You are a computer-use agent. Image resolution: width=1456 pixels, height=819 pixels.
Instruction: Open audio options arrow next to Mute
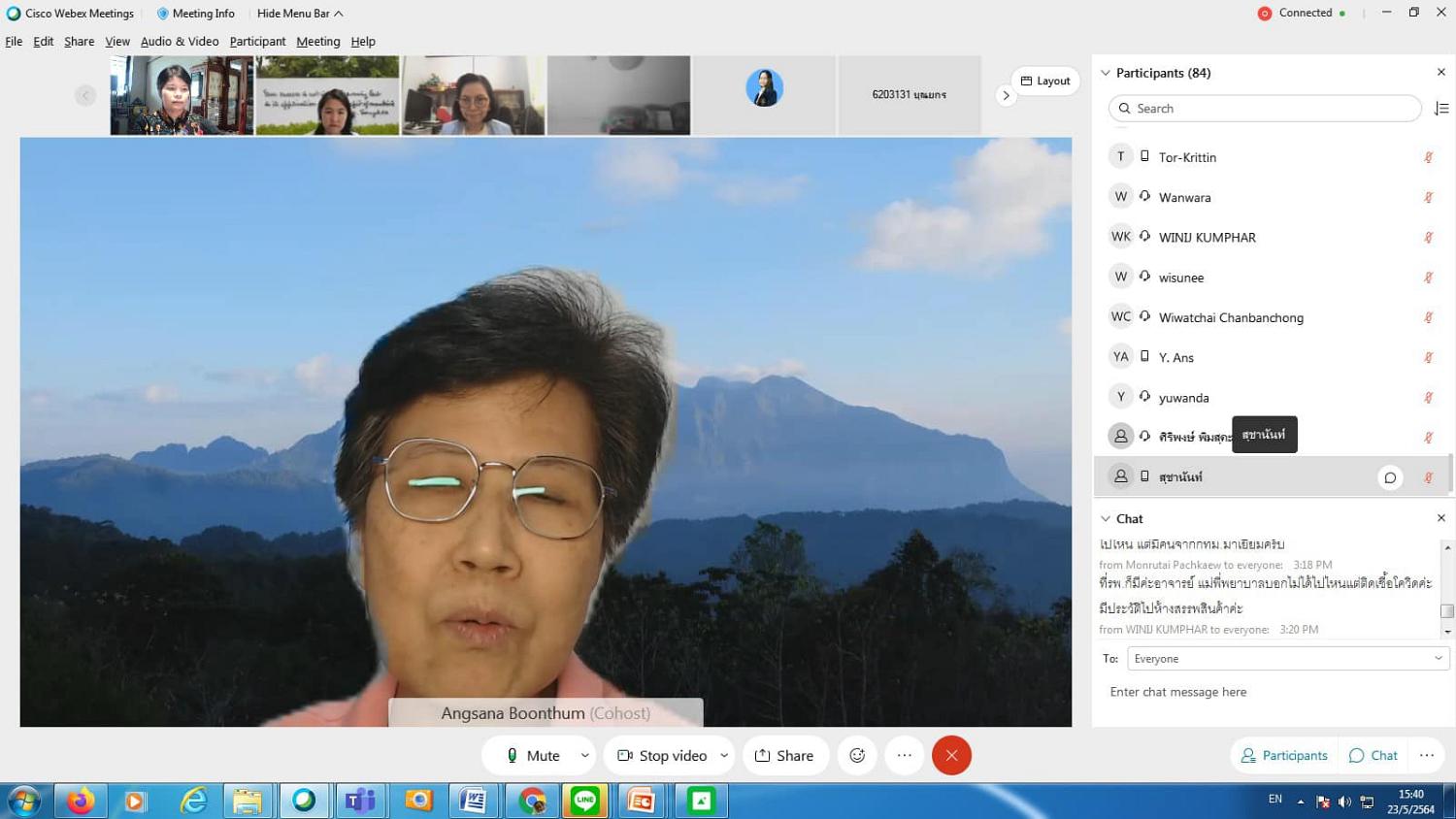tap(584, 755)
